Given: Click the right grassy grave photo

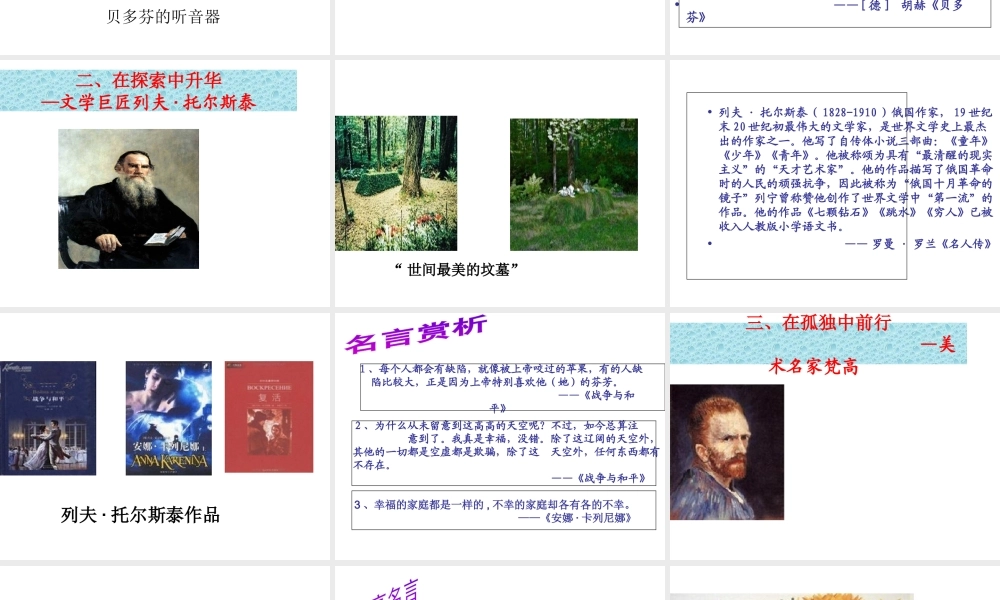Looking at the screenshot, I should (573, 184).
